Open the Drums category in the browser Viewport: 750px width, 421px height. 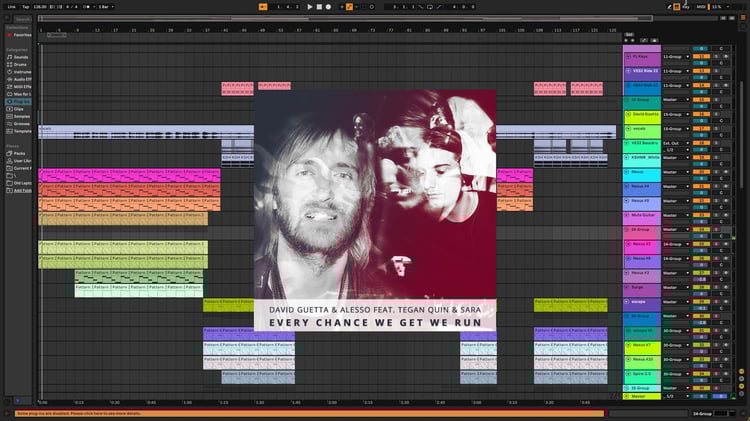coord(20,65)
